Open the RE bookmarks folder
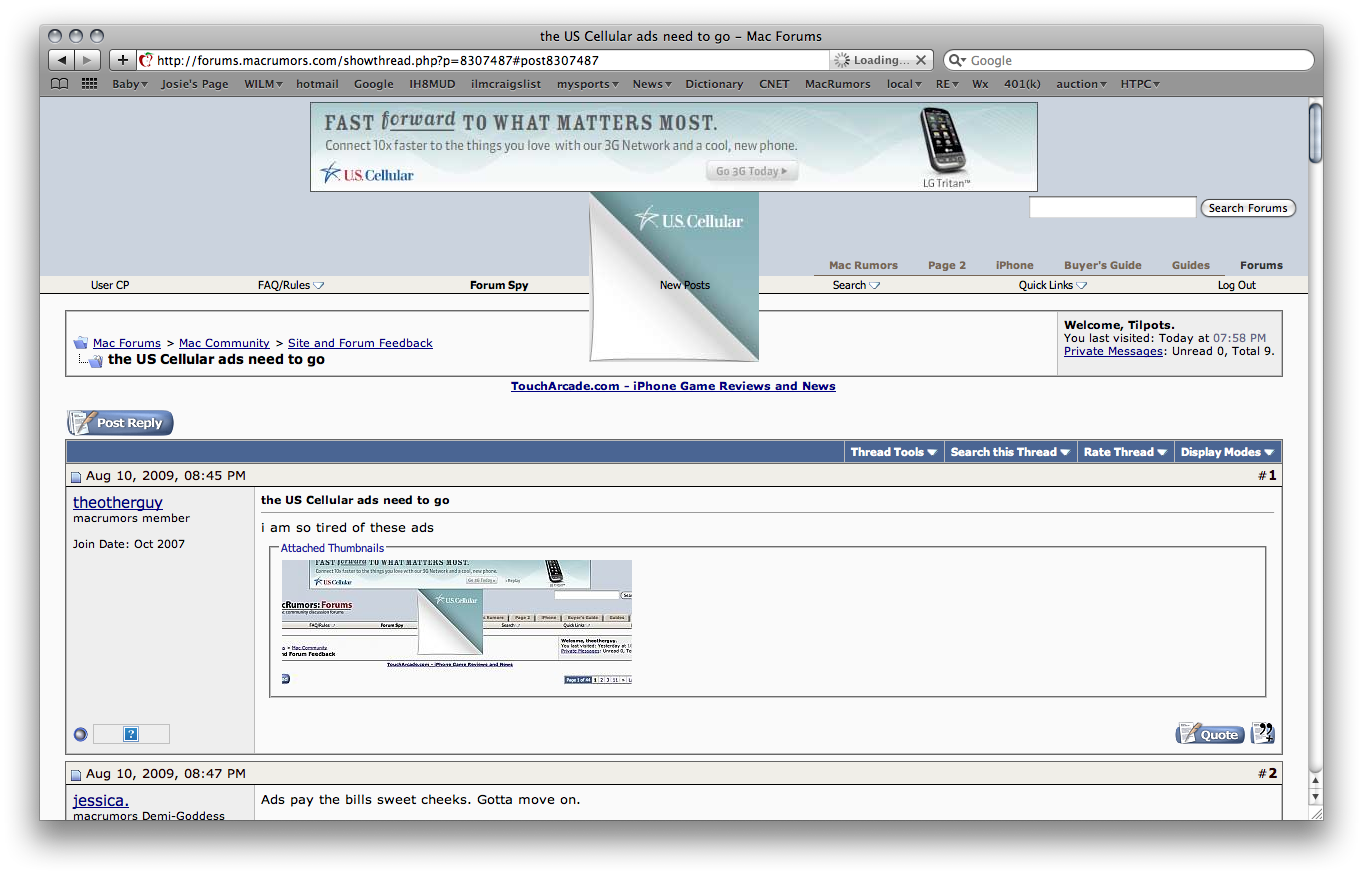 [947, 84]
